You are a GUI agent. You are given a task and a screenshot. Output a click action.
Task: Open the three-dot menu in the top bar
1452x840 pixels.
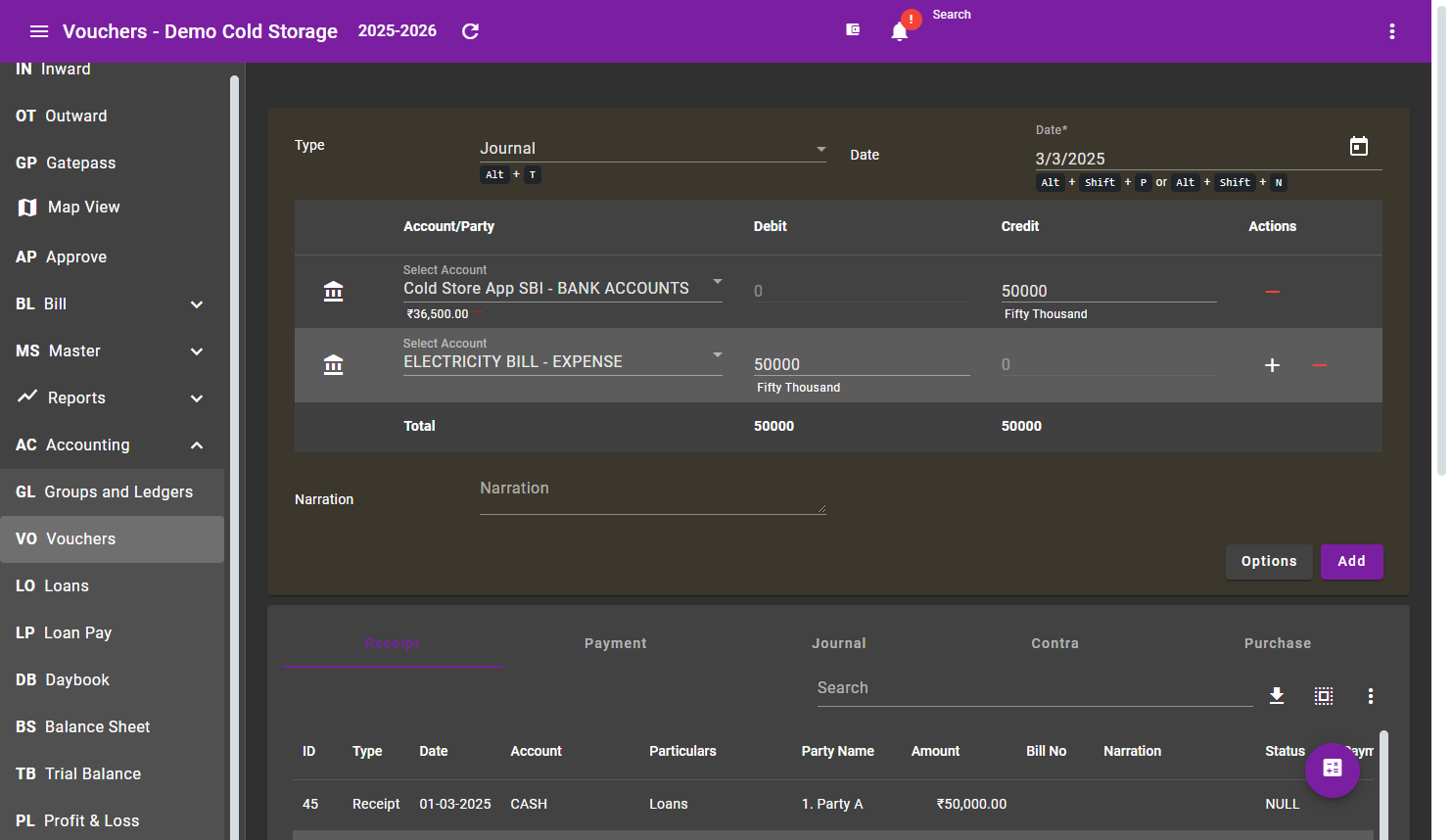point(1391,30)
